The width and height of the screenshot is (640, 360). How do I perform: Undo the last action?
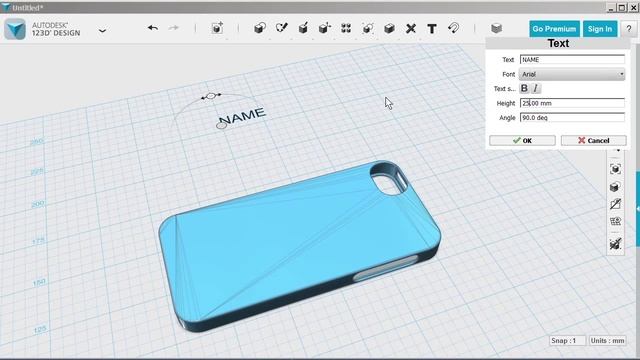point(153,28)
